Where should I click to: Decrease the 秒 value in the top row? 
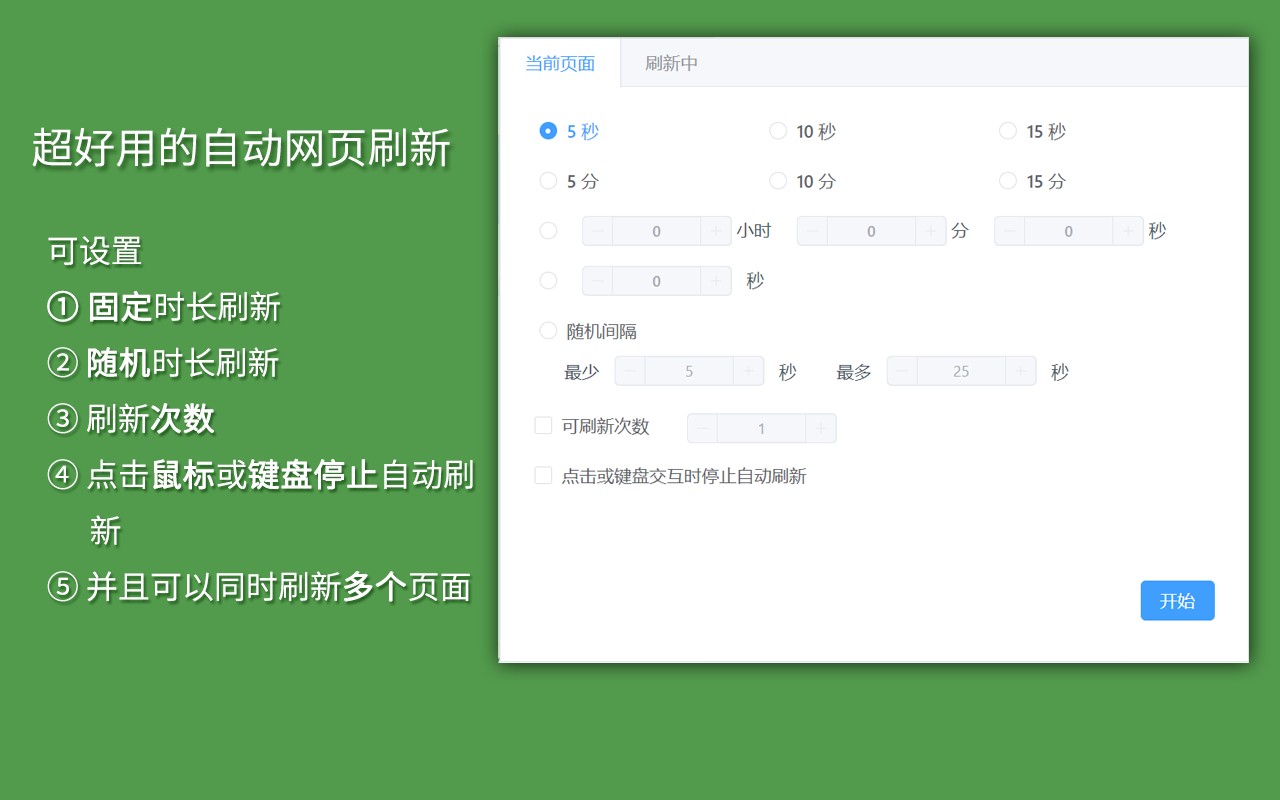1010,231
